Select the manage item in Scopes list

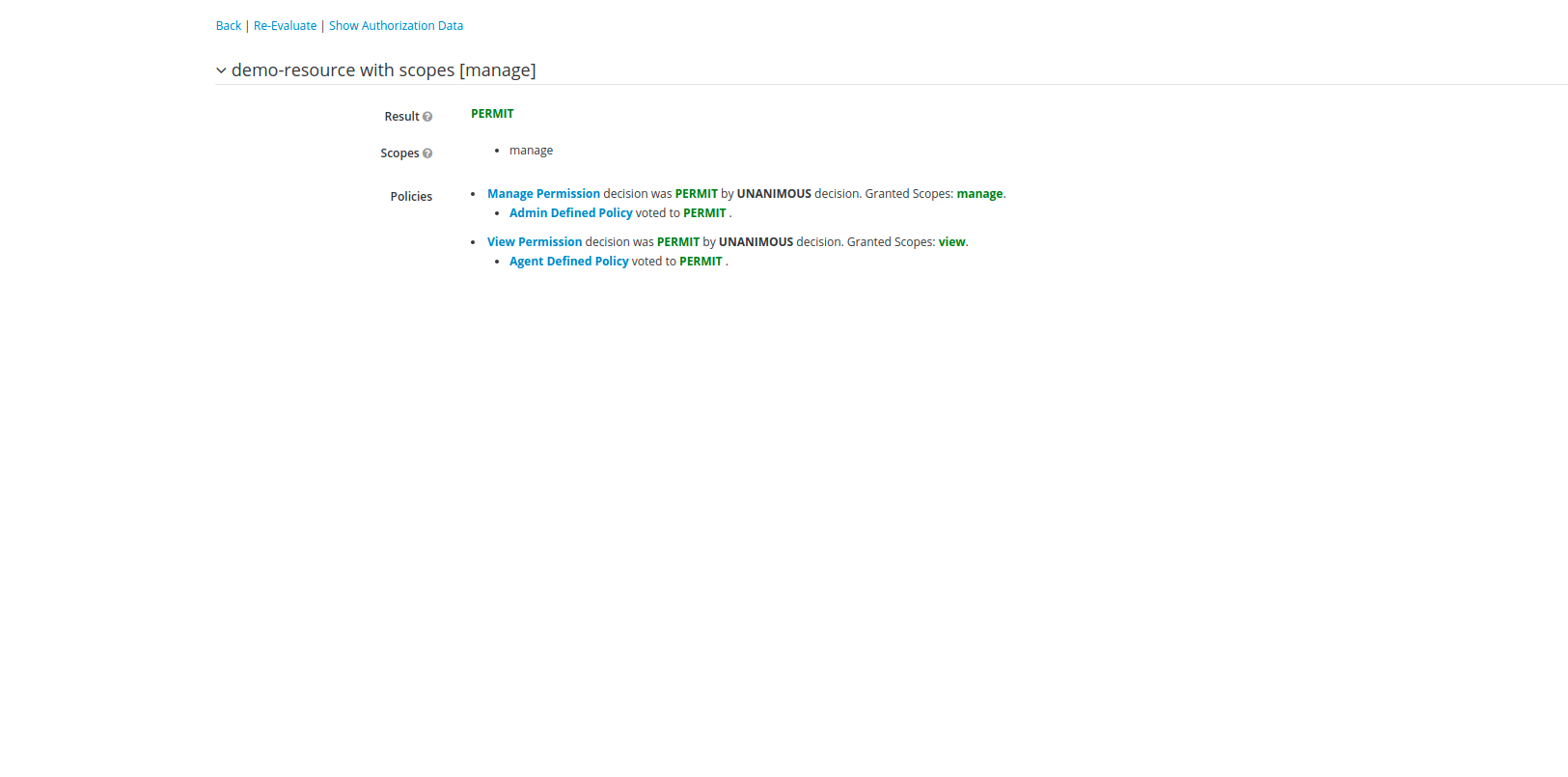[531, 151]
